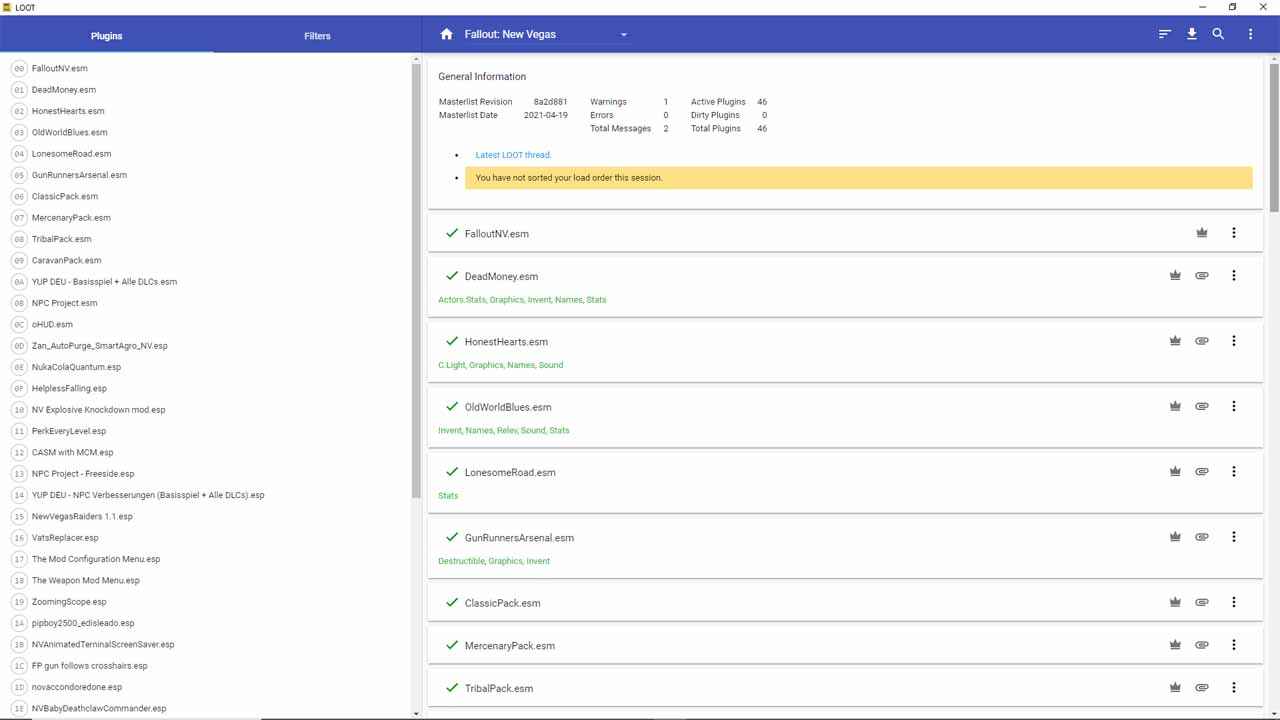Click the crown icon on ClassicPack.esm card
The width and height of the screenshot is (1280, 720).
point(1175,602)
